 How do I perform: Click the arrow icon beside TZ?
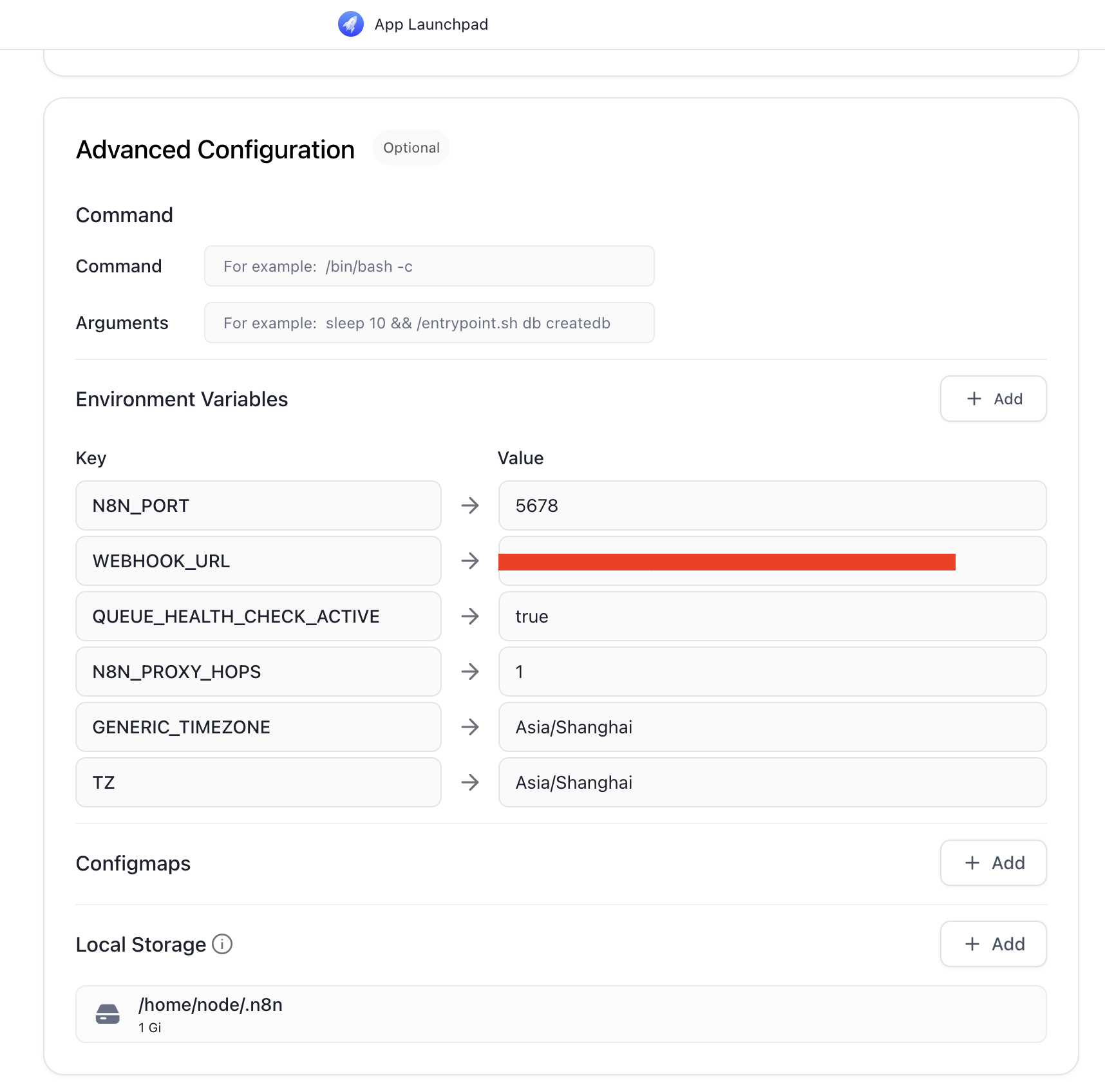pyautogui.click(x=470, y=782)
